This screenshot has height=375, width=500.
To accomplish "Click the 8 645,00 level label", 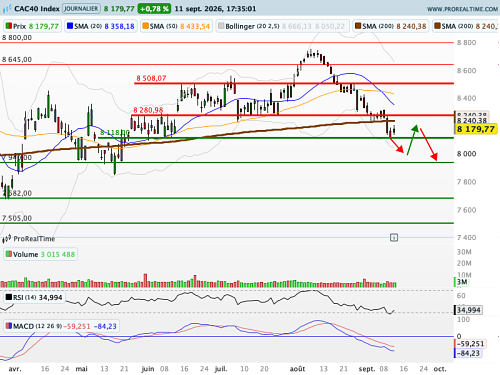I will (x=17, y=60).
